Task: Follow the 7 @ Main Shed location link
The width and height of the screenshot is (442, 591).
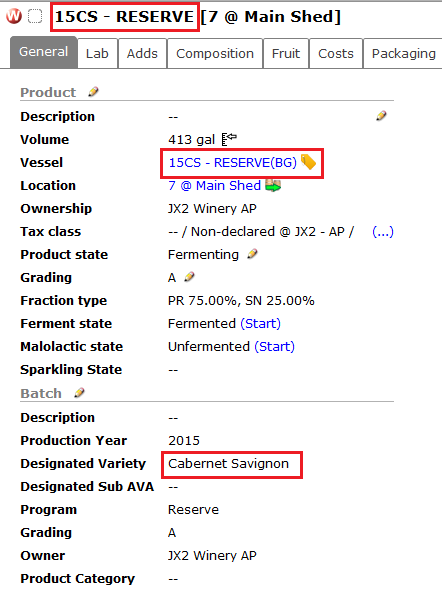Action: click(214, 185)
